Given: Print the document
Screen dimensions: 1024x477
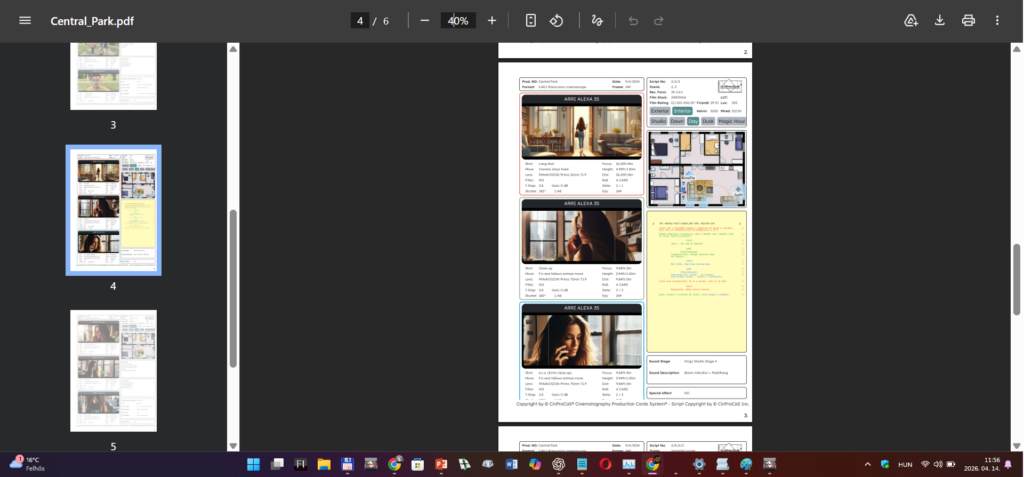Looking at the screenshot, I should (968, 20).
